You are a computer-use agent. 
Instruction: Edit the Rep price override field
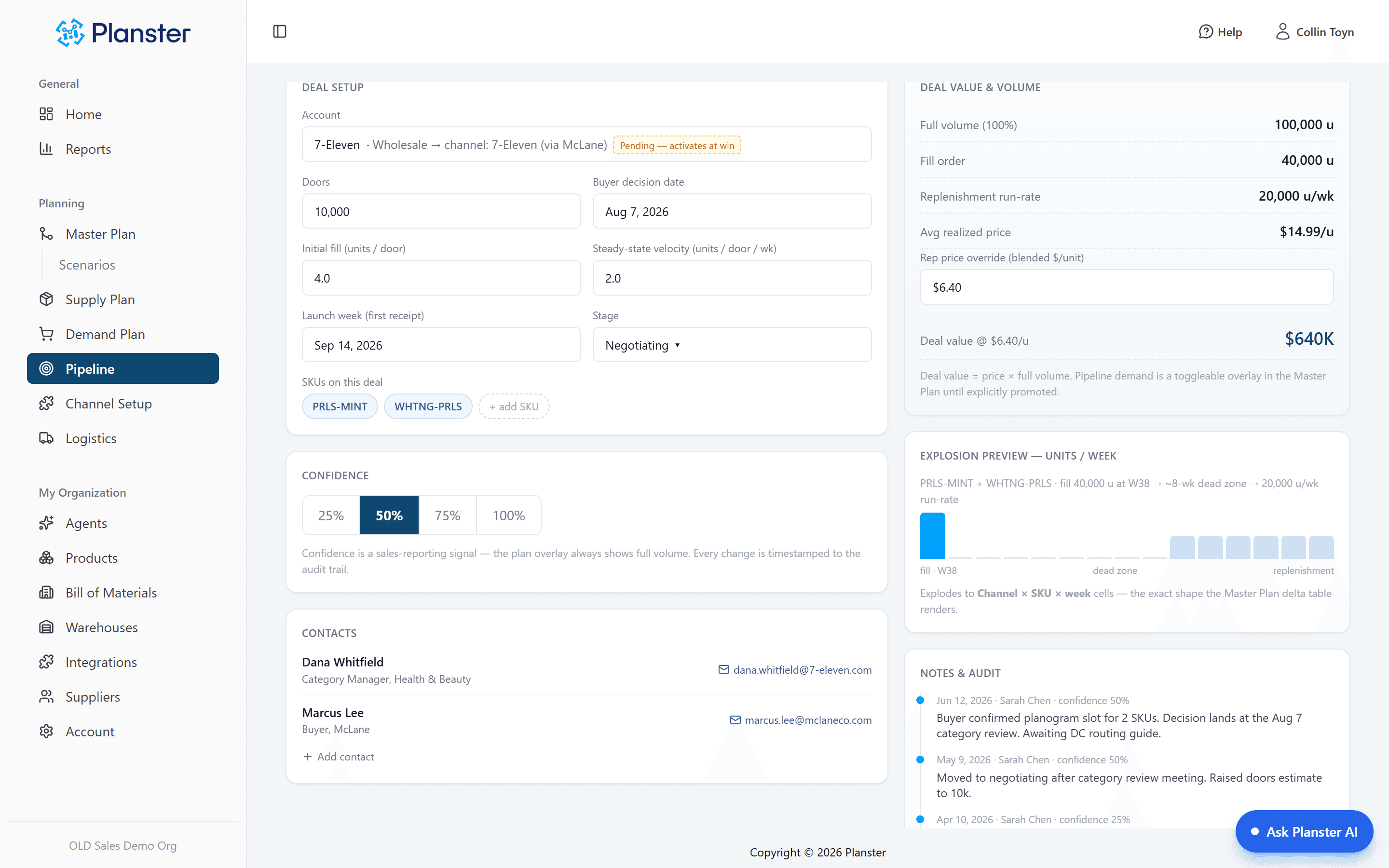pyautogui.click(x=1127, y=287)
